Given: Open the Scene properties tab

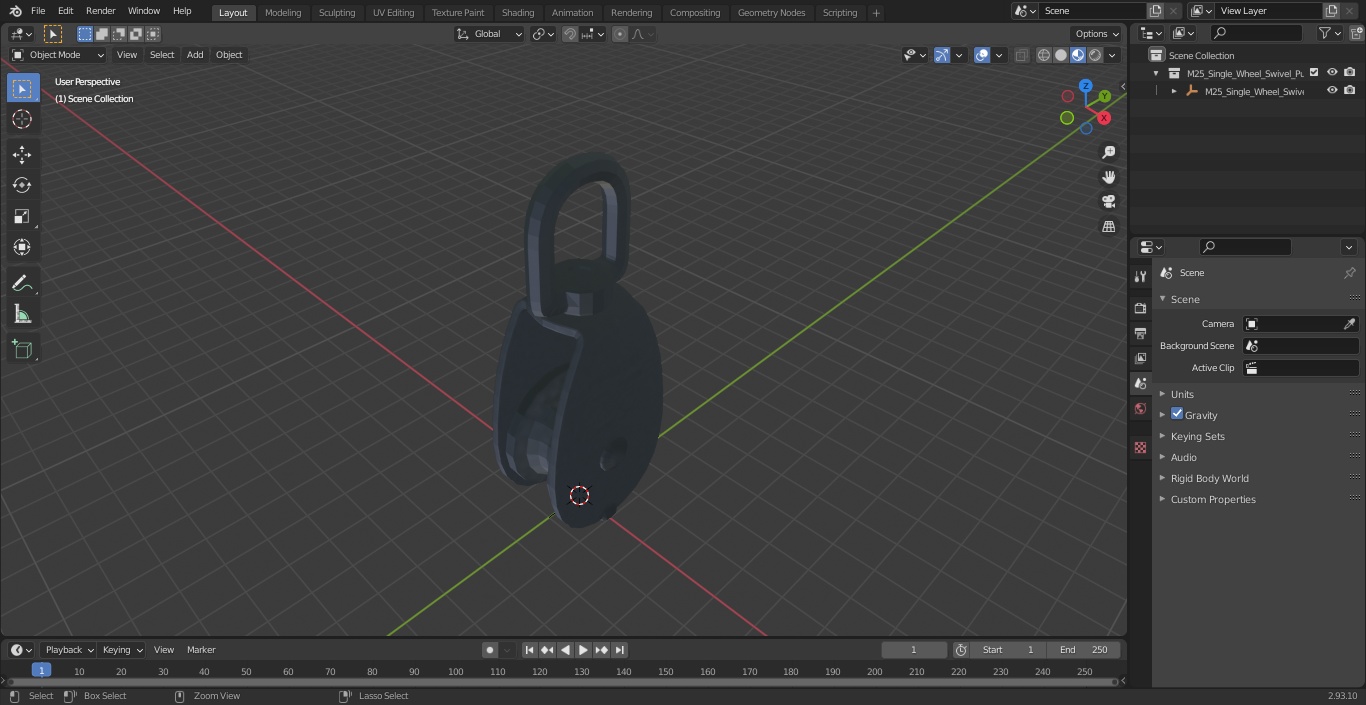Looking at the screenshot, I should 1140,383.
